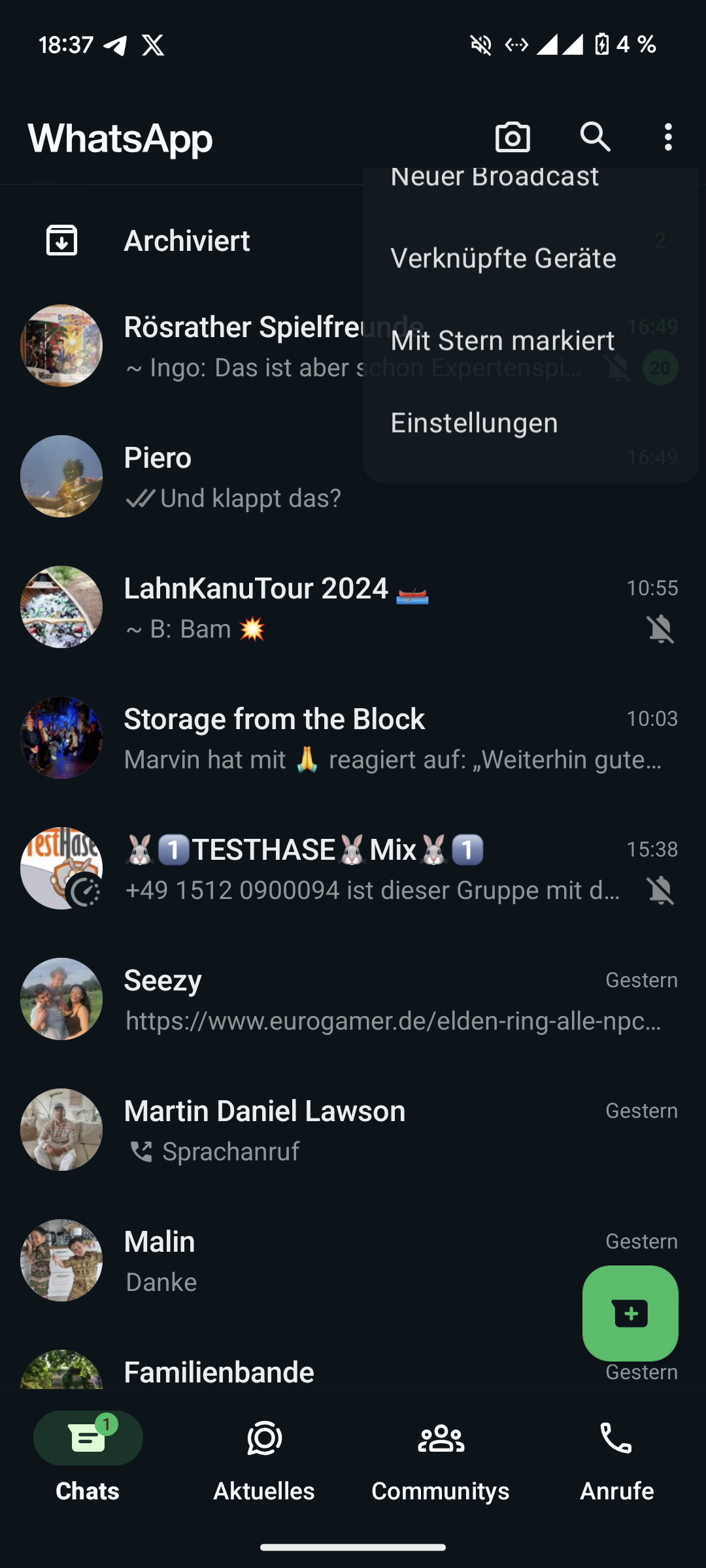Open Piero's profile picture
This screenshot has height=1568, width=706.
pos(61,476)
